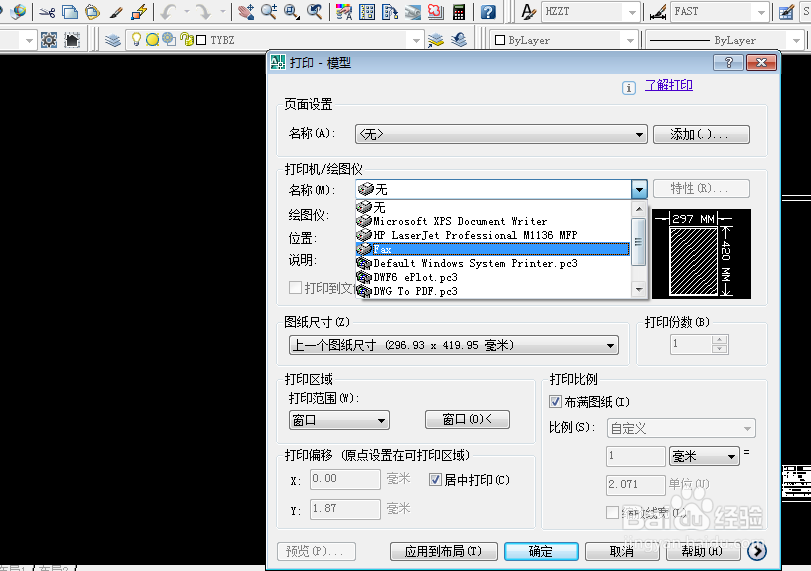Viewport: 811px width, 571px height.
Task: Click 应用到布局 button
Action: click(443, 551)
